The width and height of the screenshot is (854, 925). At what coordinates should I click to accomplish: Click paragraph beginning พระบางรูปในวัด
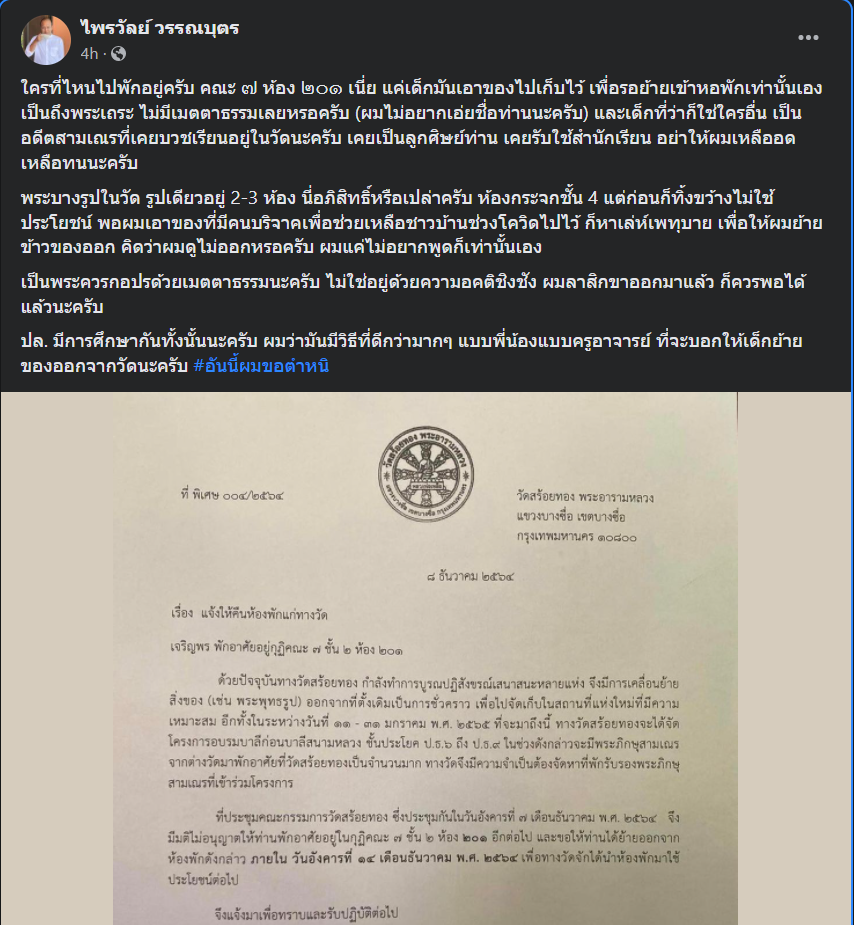click(421, 222)
